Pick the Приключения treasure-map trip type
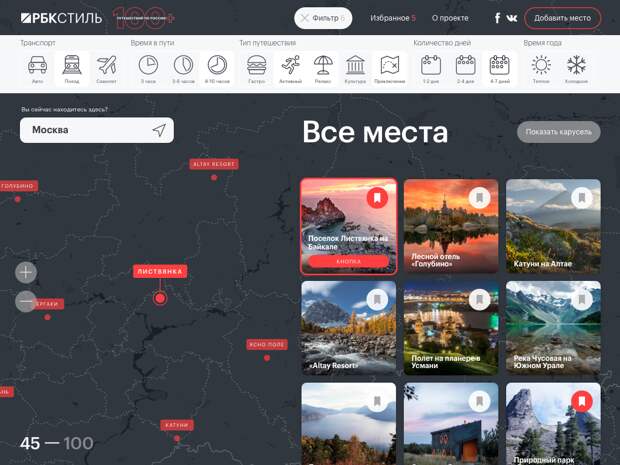620x465 pixels. pyautogui.click(x=390, y=69)
